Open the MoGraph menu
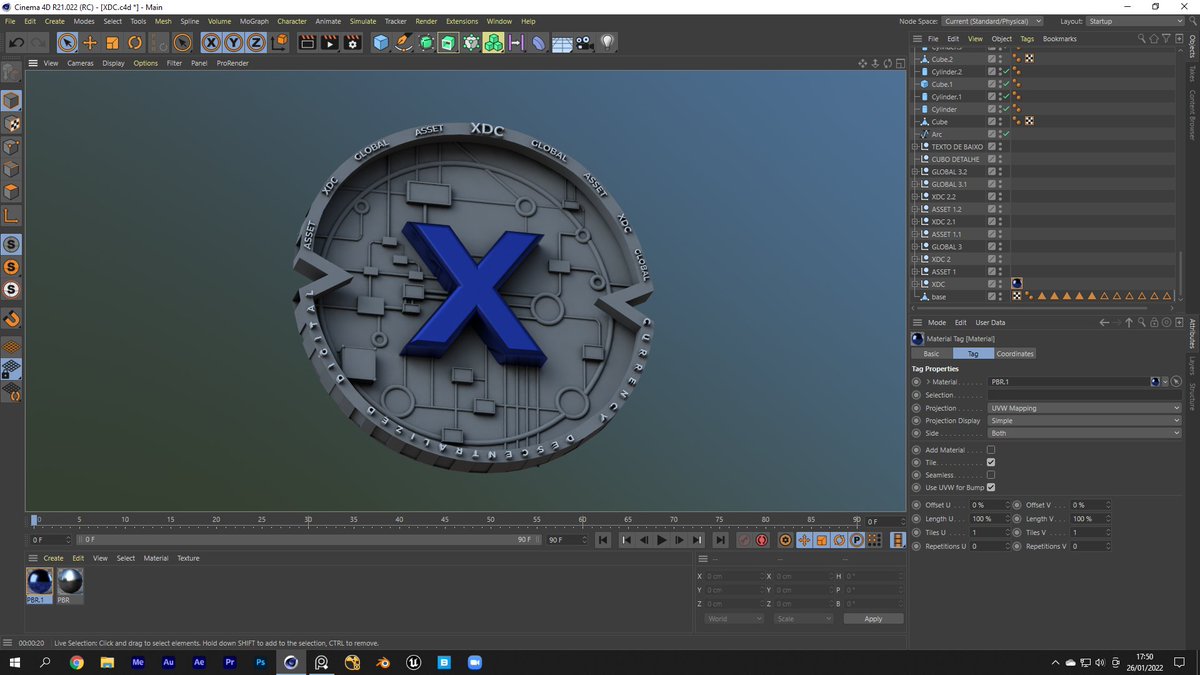1200x675 pixels. [x=253, y=21]
